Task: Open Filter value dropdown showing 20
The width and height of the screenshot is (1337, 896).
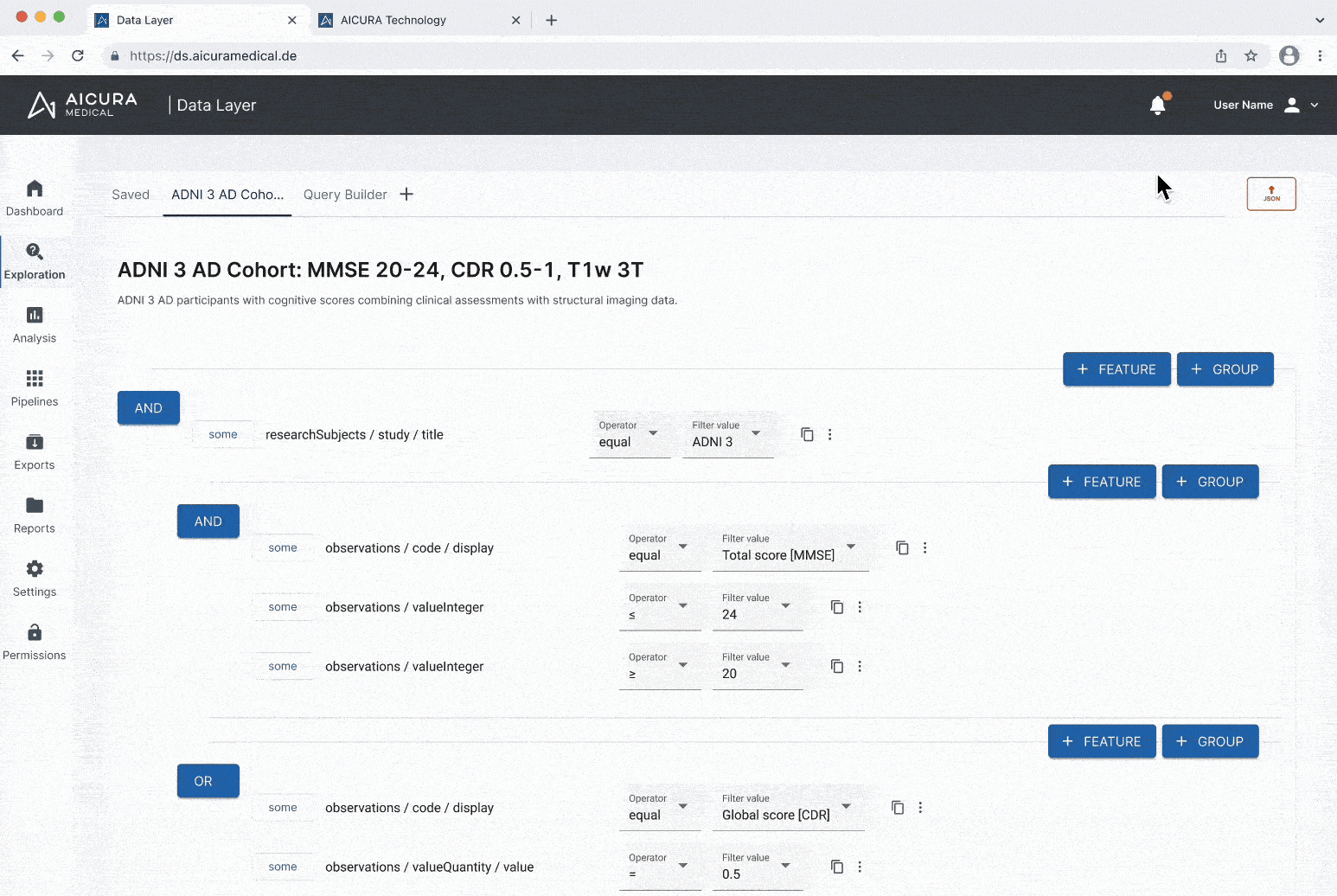Action: click(x=758, y=667)
